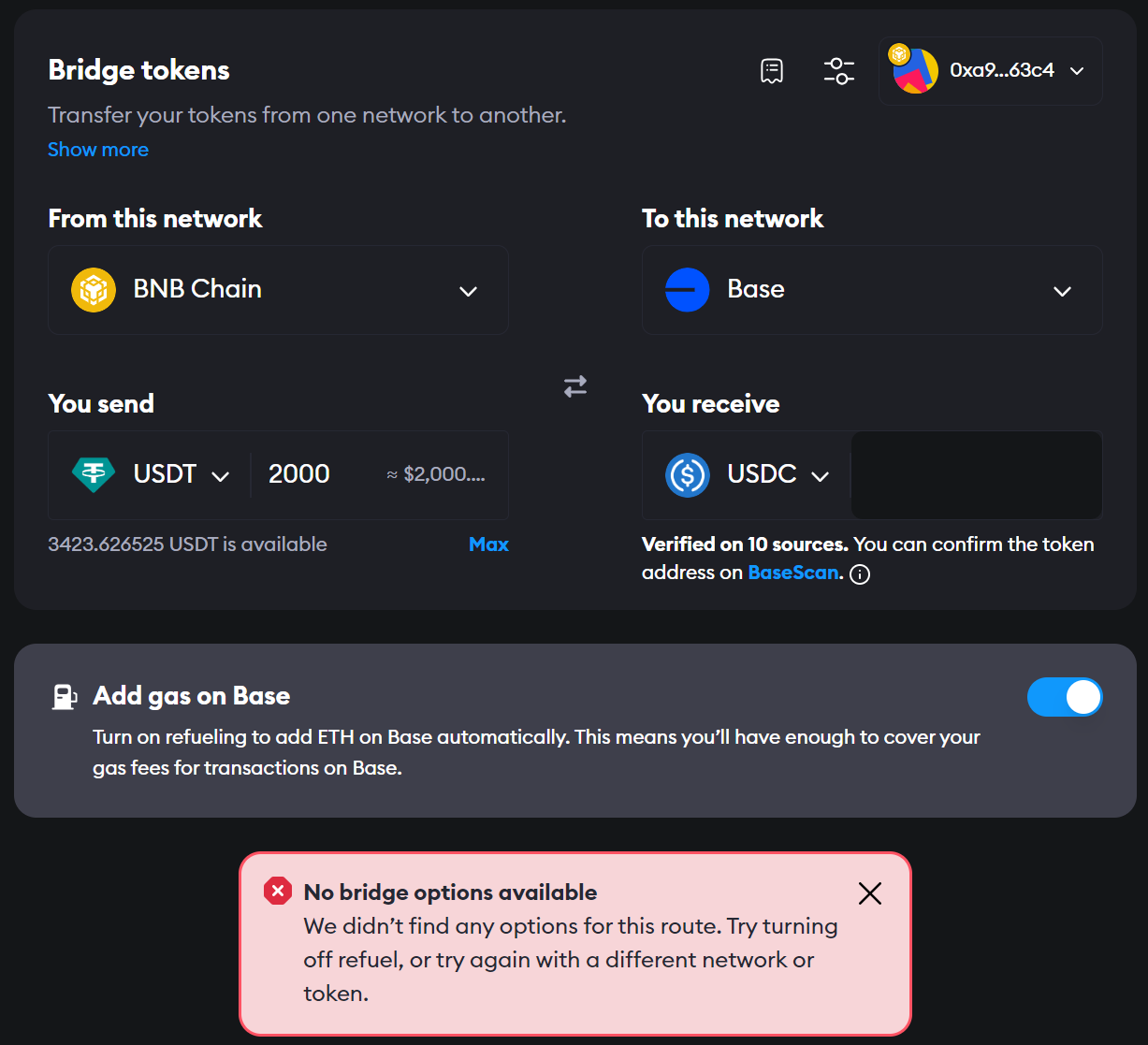Click the BNB Chain logo icon
This screenshot has width=1148, height=1045.
[94, 290]
